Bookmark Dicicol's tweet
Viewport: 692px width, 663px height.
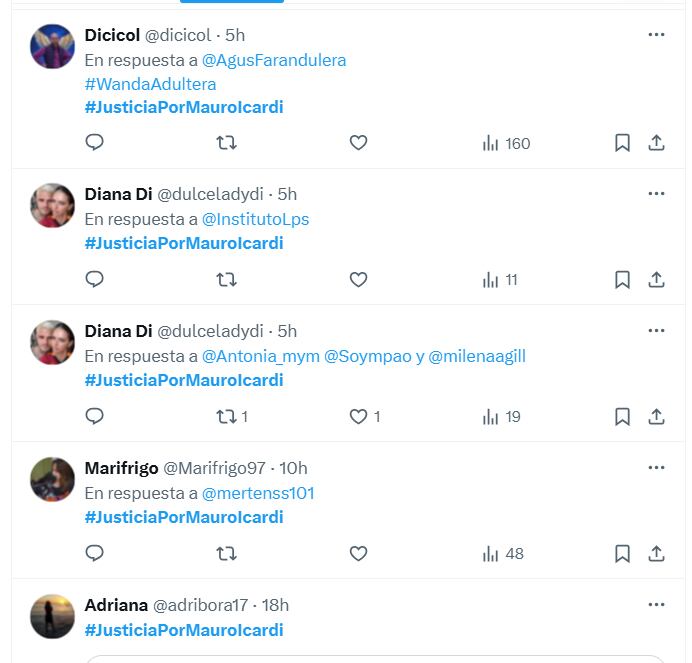pos(622,143)
